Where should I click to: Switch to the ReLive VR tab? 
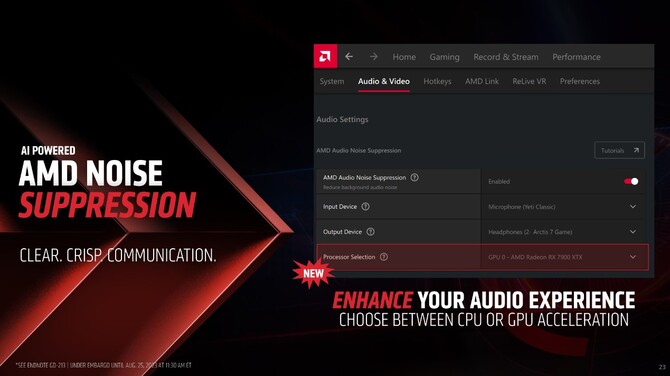pos(529,81)
